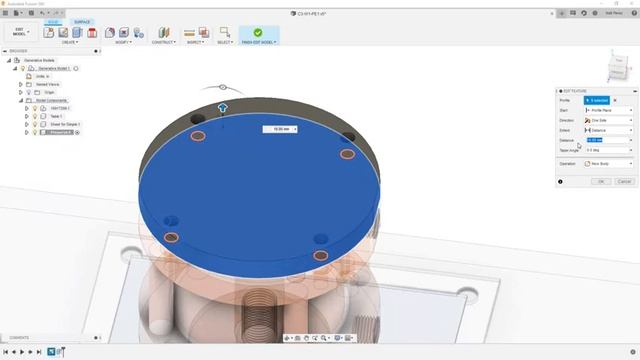Click the green Finish Edit Model checkmark

point(258,32)
